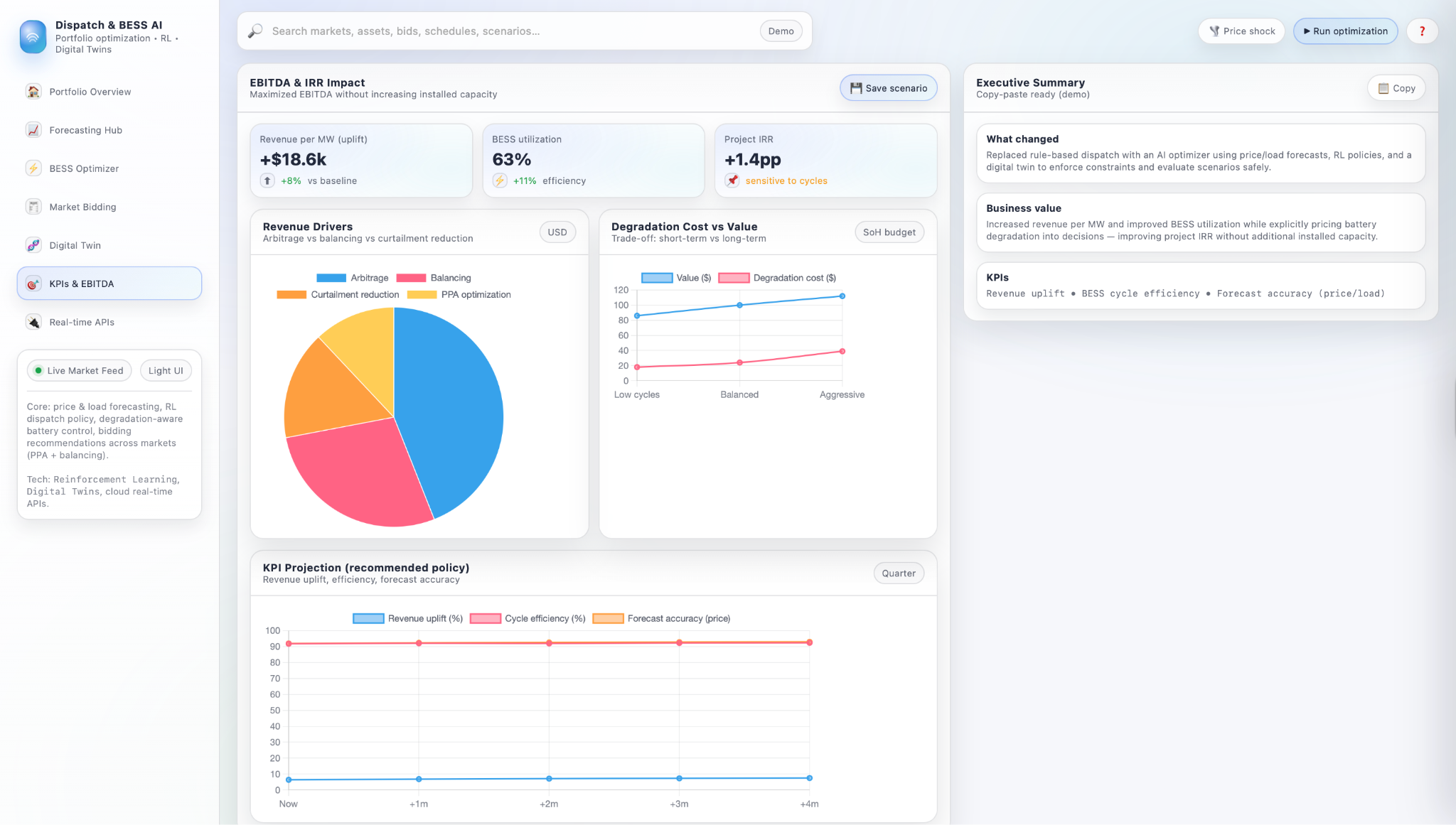
Task: Open the SoH budget selector
Action: point(889,232)
